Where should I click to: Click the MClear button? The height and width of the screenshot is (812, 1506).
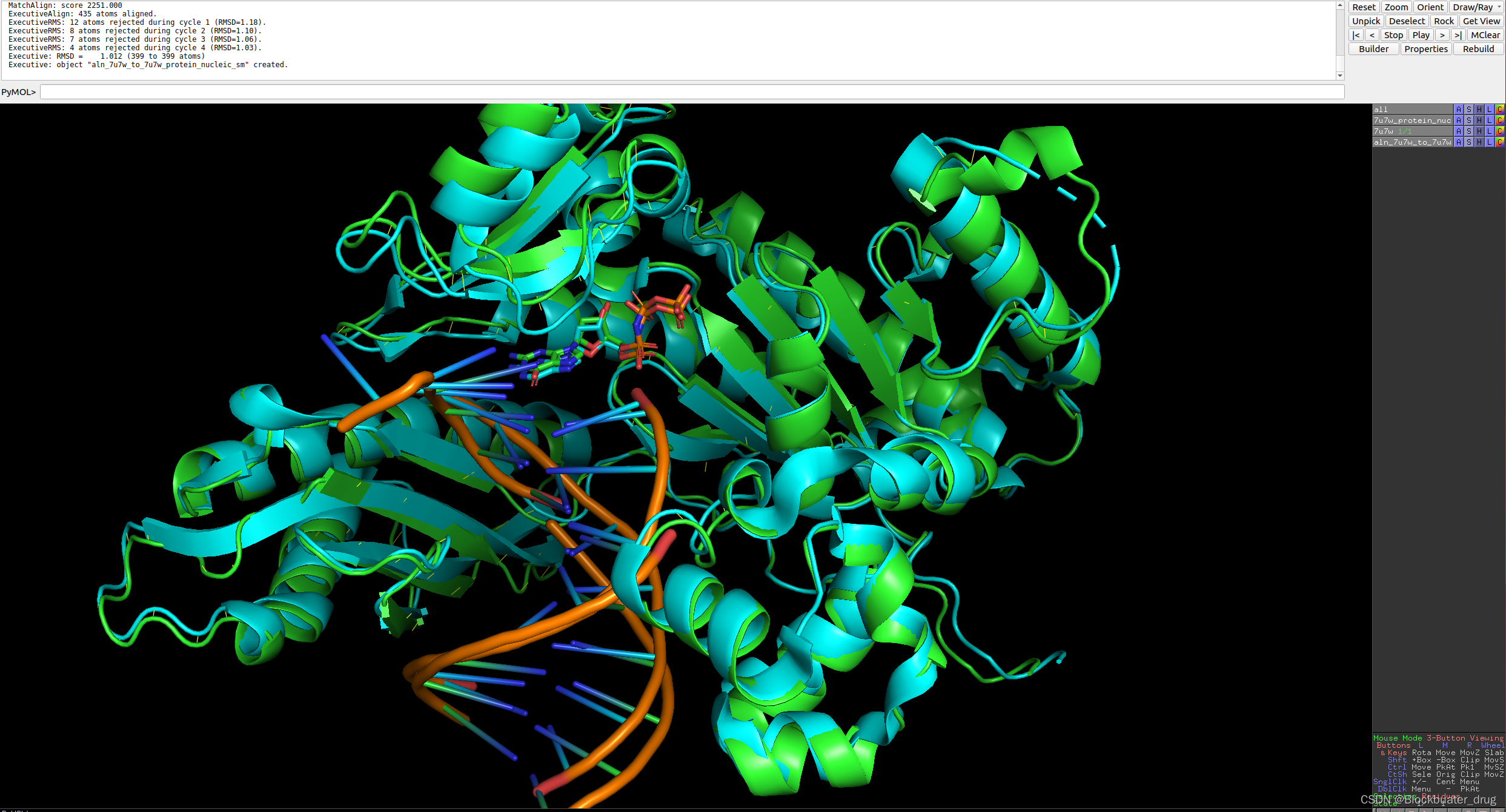[x=1485, y=35]
